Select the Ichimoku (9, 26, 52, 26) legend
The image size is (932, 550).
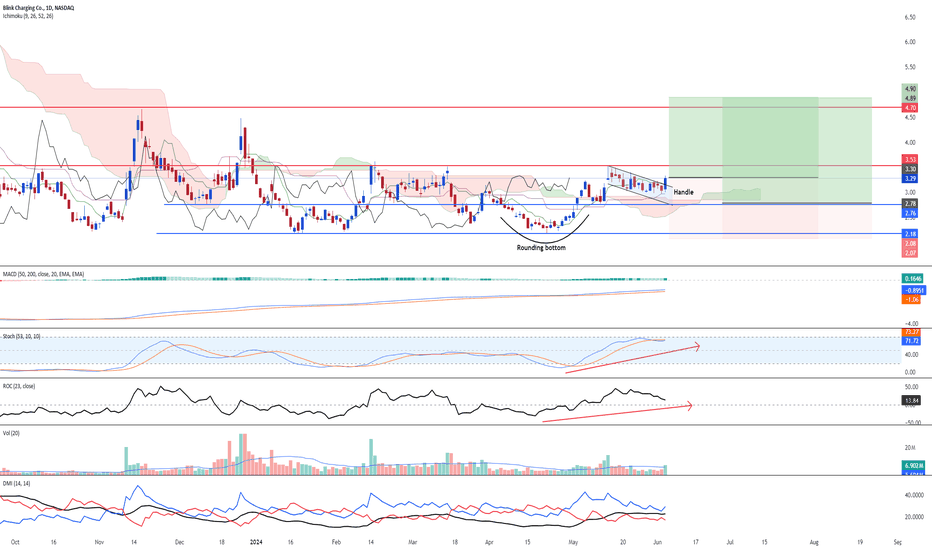coord(27,16)
